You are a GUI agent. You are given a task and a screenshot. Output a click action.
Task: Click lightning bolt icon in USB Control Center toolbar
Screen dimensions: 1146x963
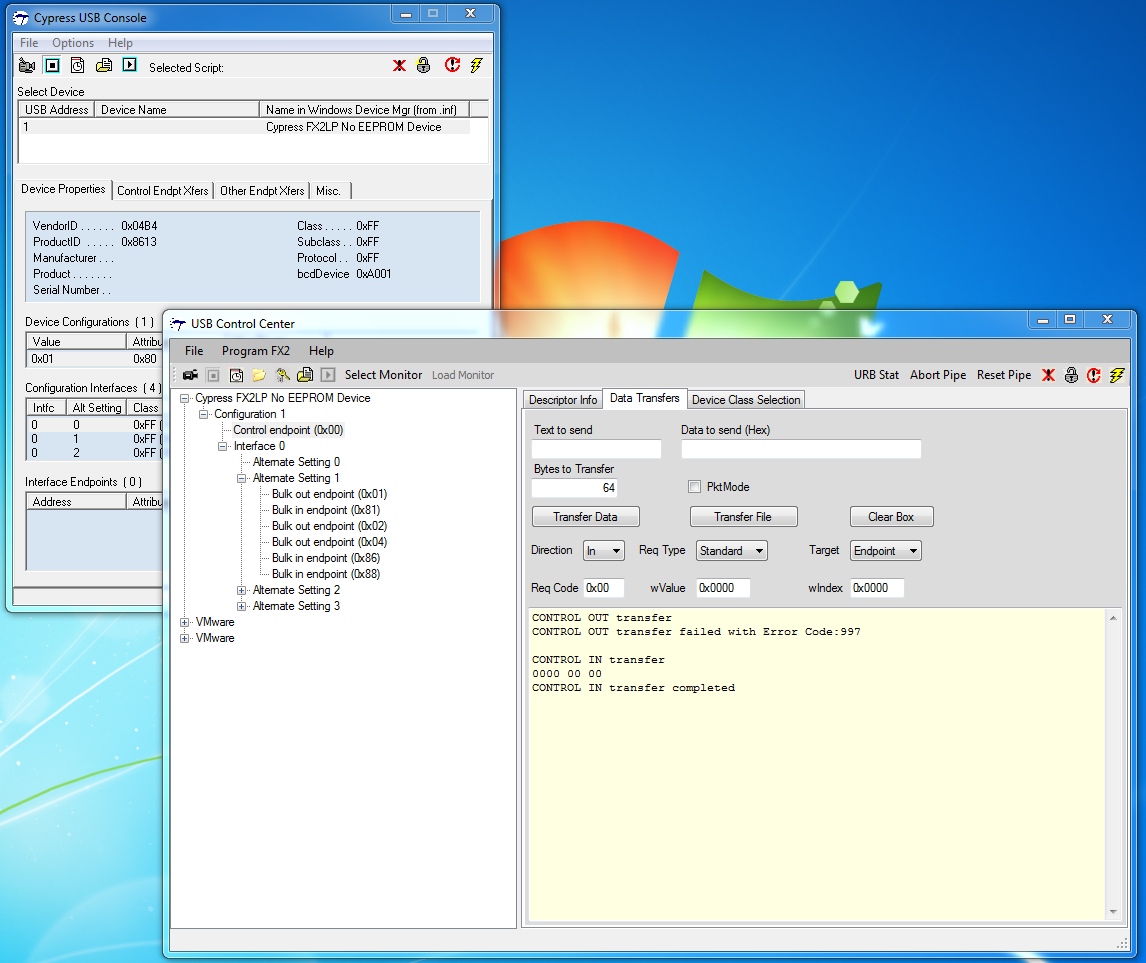[1117, 375]
